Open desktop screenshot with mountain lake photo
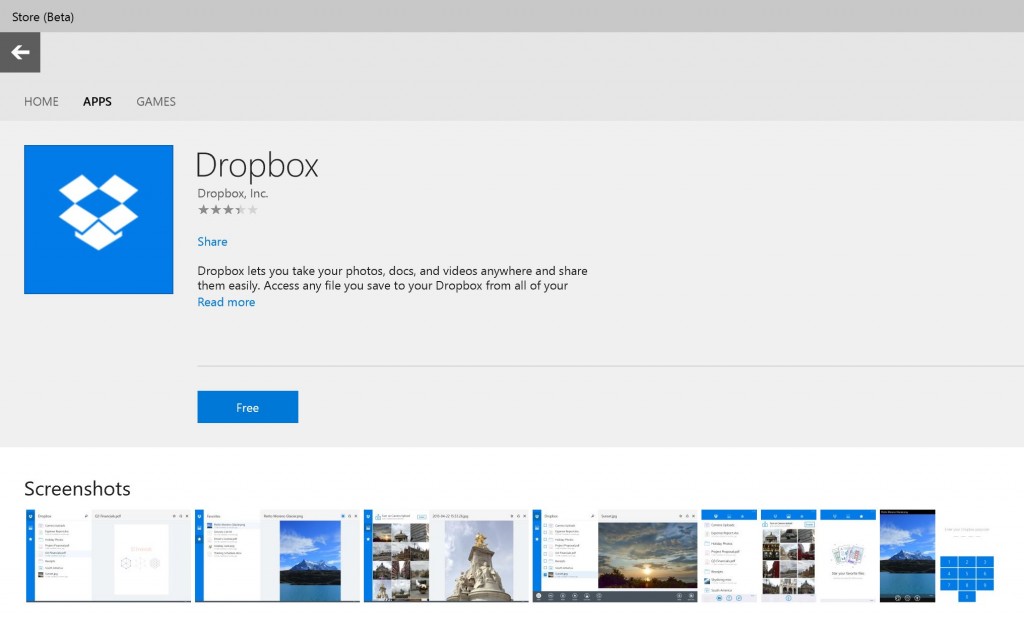Screen dimensions: 1024x627 277,555
